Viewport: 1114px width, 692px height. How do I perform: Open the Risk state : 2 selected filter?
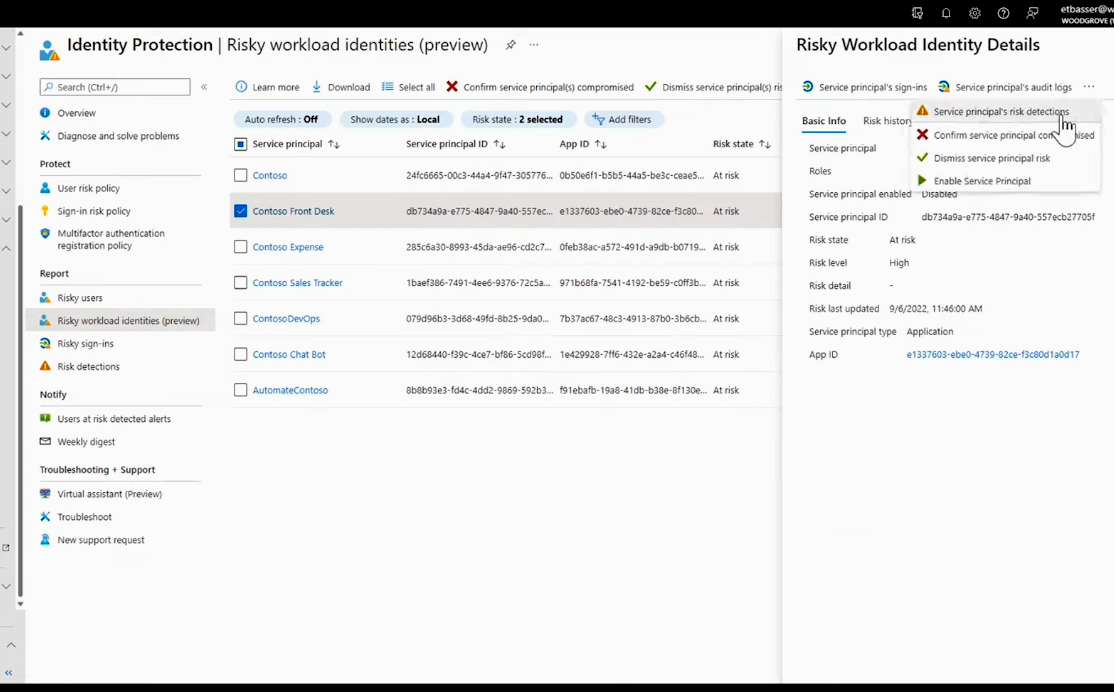point(517,119)
